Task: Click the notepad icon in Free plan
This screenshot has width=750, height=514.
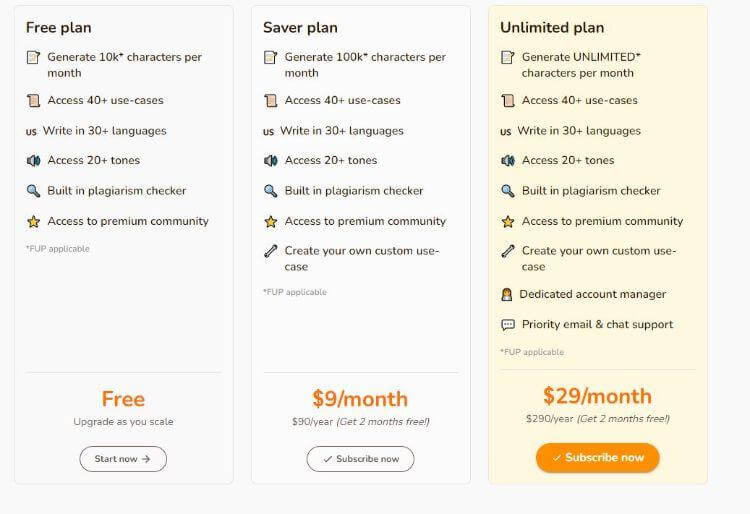Action: tap(33, 58)
